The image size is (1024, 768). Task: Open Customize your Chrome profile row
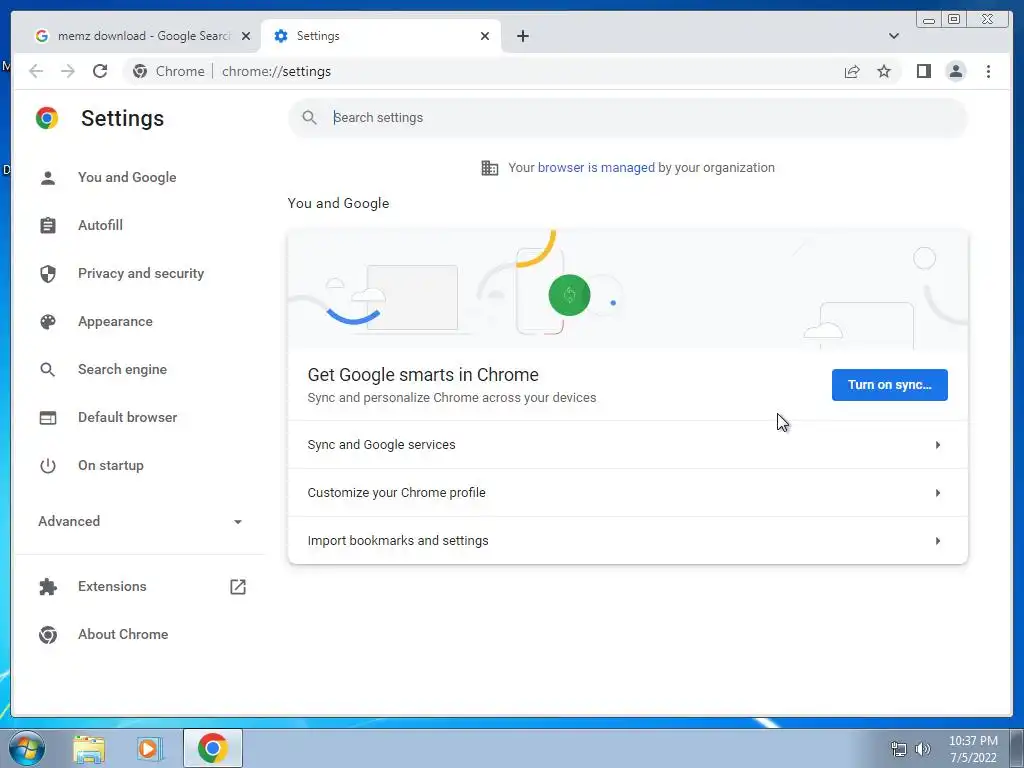[628, 493]
